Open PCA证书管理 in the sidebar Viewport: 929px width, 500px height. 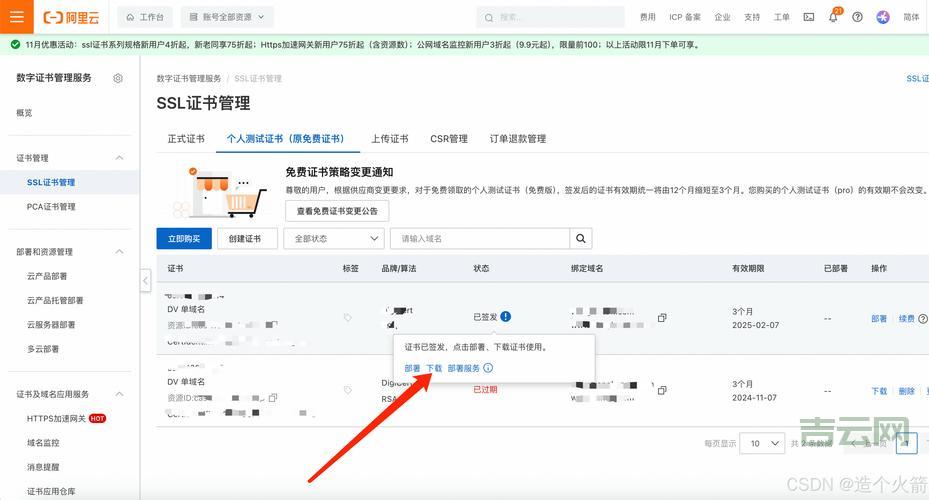(x=51, y=207)
